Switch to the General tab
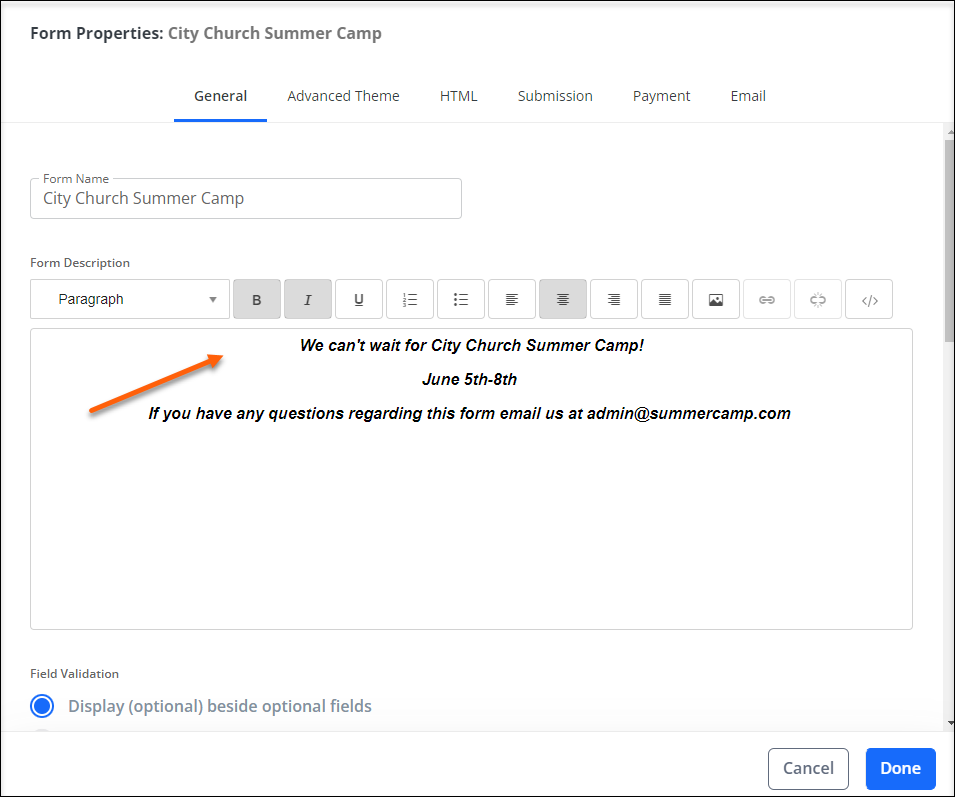The height and width of the screenshot is (797, 955). coord(220,96)
